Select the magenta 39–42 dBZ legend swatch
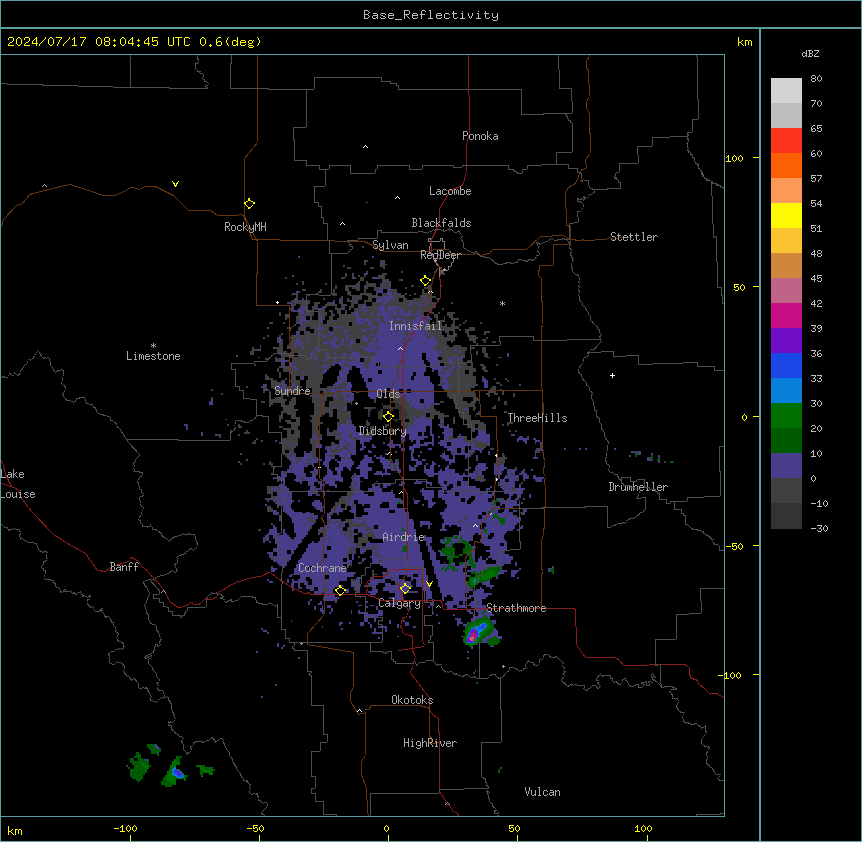 coord(786,315)
